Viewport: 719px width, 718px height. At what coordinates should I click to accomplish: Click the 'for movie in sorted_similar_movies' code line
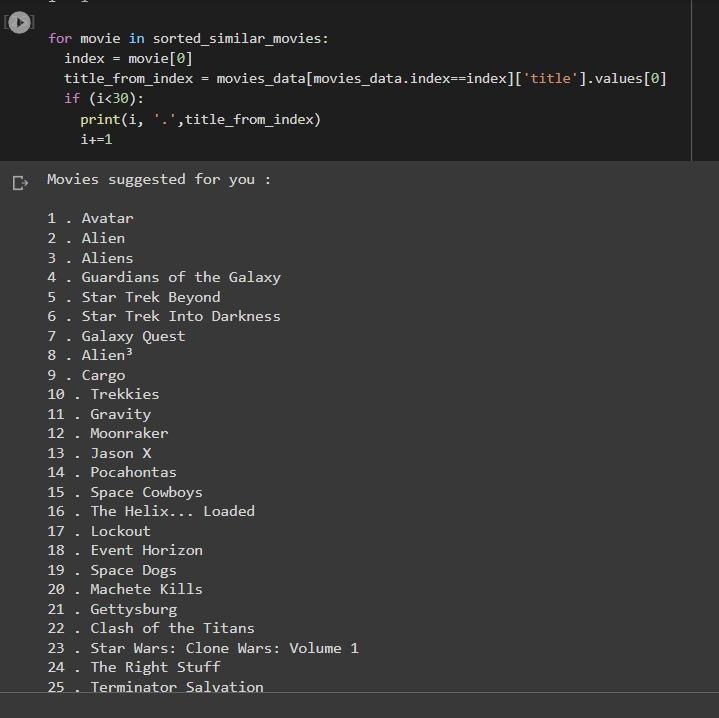[188, 39]
